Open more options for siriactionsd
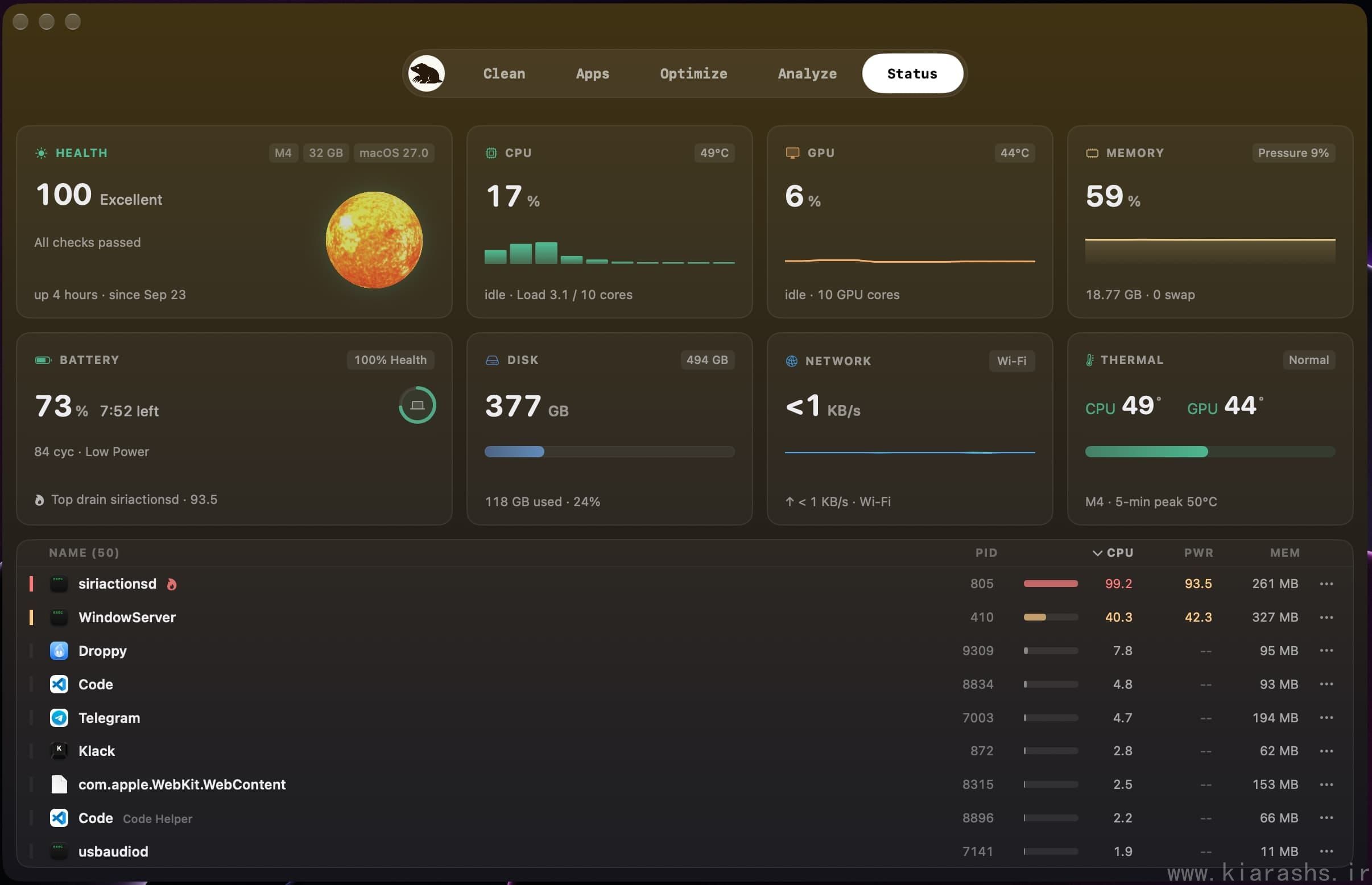1372x885 pixels. pos(1326,584)
